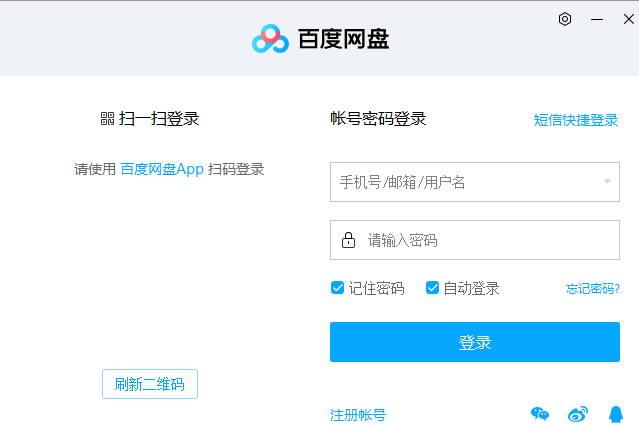Open the 忘记密码? link

[592, 289]
